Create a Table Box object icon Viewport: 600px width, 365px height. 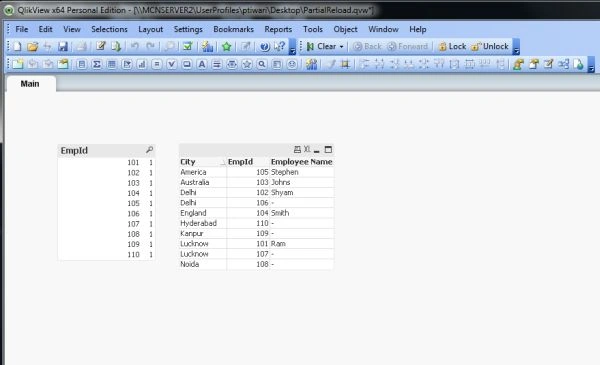pyautogui.click(x=111, y=64)
